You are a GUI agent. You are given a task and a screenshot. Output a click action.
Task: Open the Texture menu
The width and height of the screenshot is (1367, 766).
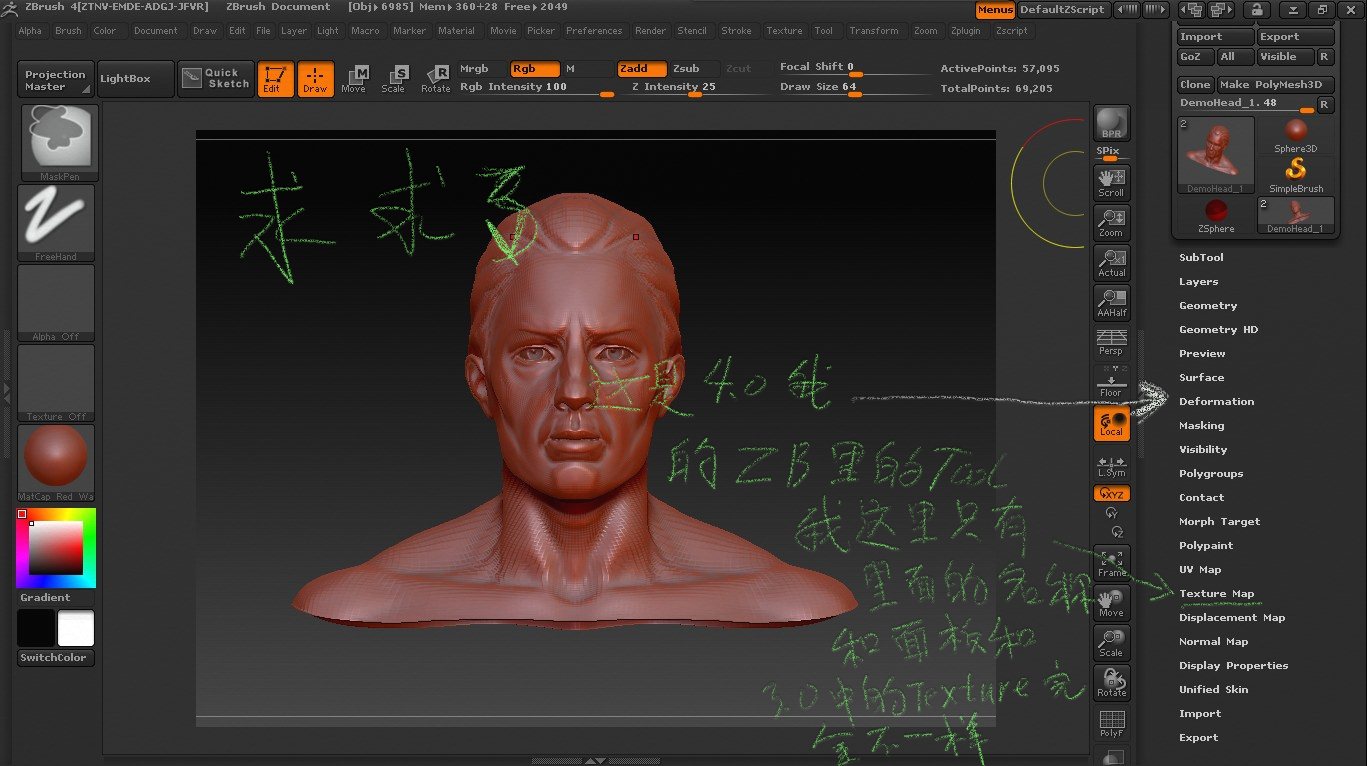click(784, 31)
